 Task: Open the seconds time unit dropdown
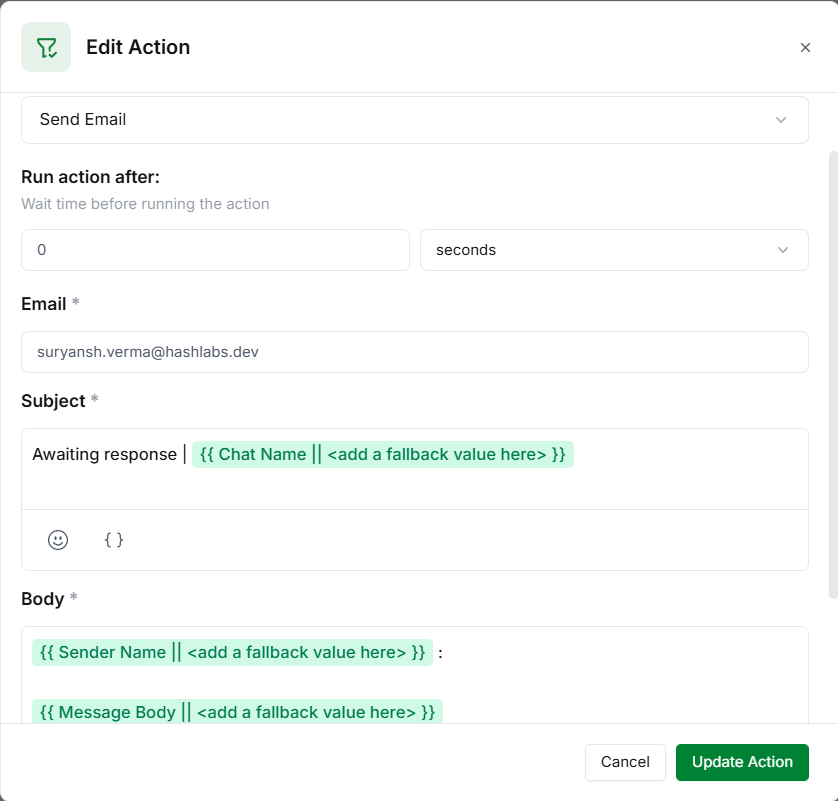(613, 250)
